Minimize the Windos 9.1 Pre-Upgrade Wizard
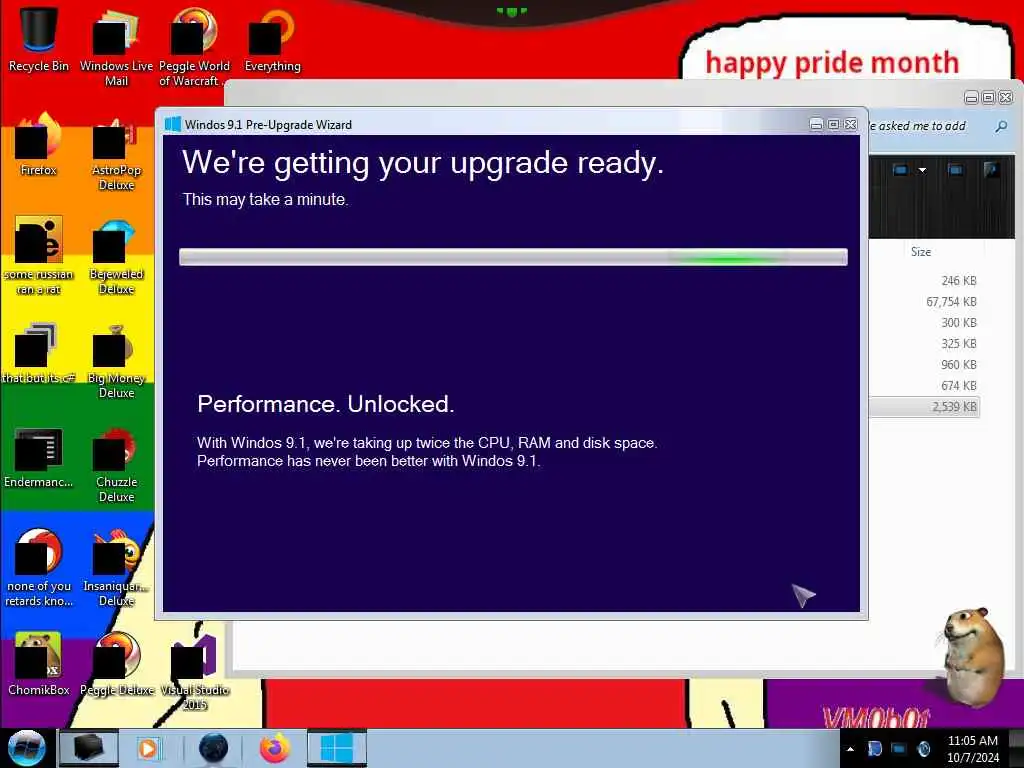1024x768 pixels. (x=816, y=124)
